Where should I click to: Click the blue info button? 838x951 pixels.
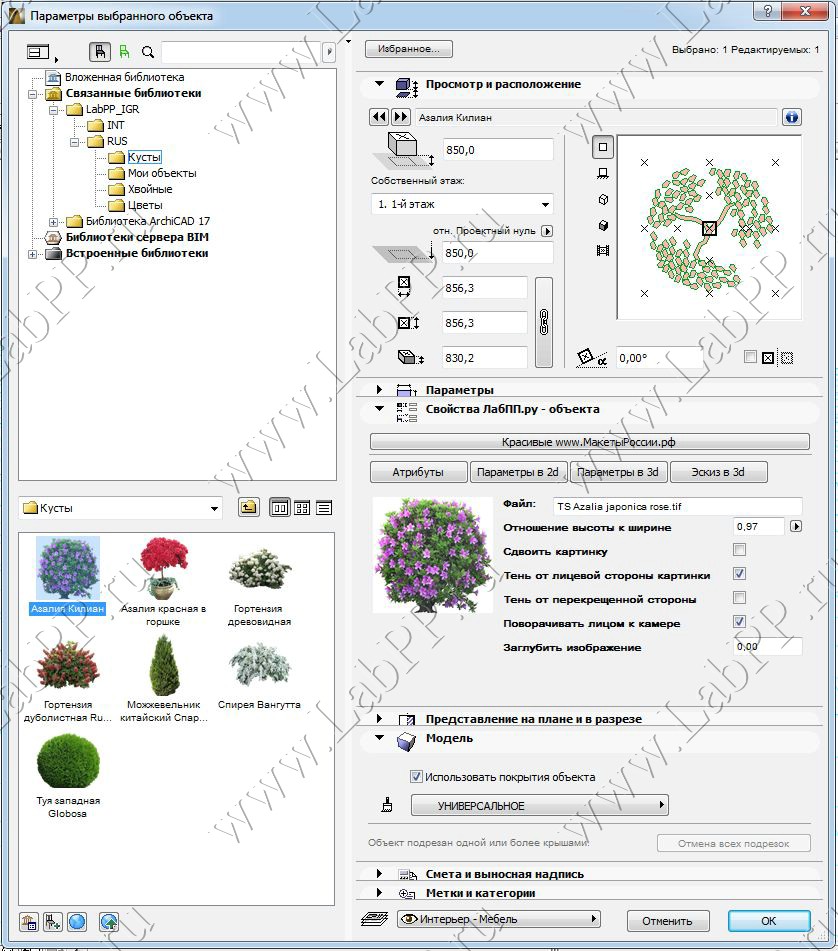point(791,117)
